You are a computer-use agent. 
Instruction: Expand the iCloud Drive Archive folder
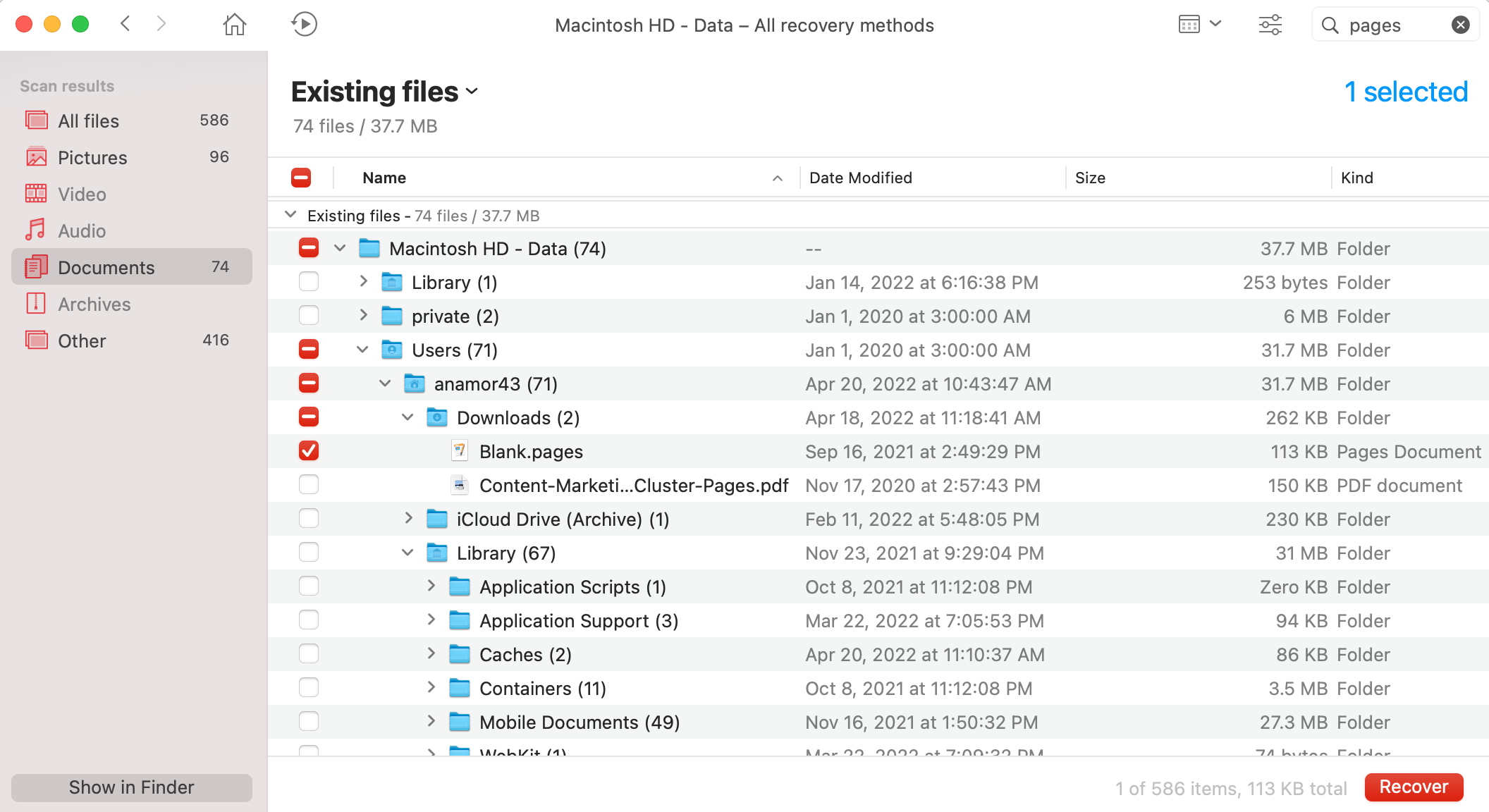pos(408,519)
